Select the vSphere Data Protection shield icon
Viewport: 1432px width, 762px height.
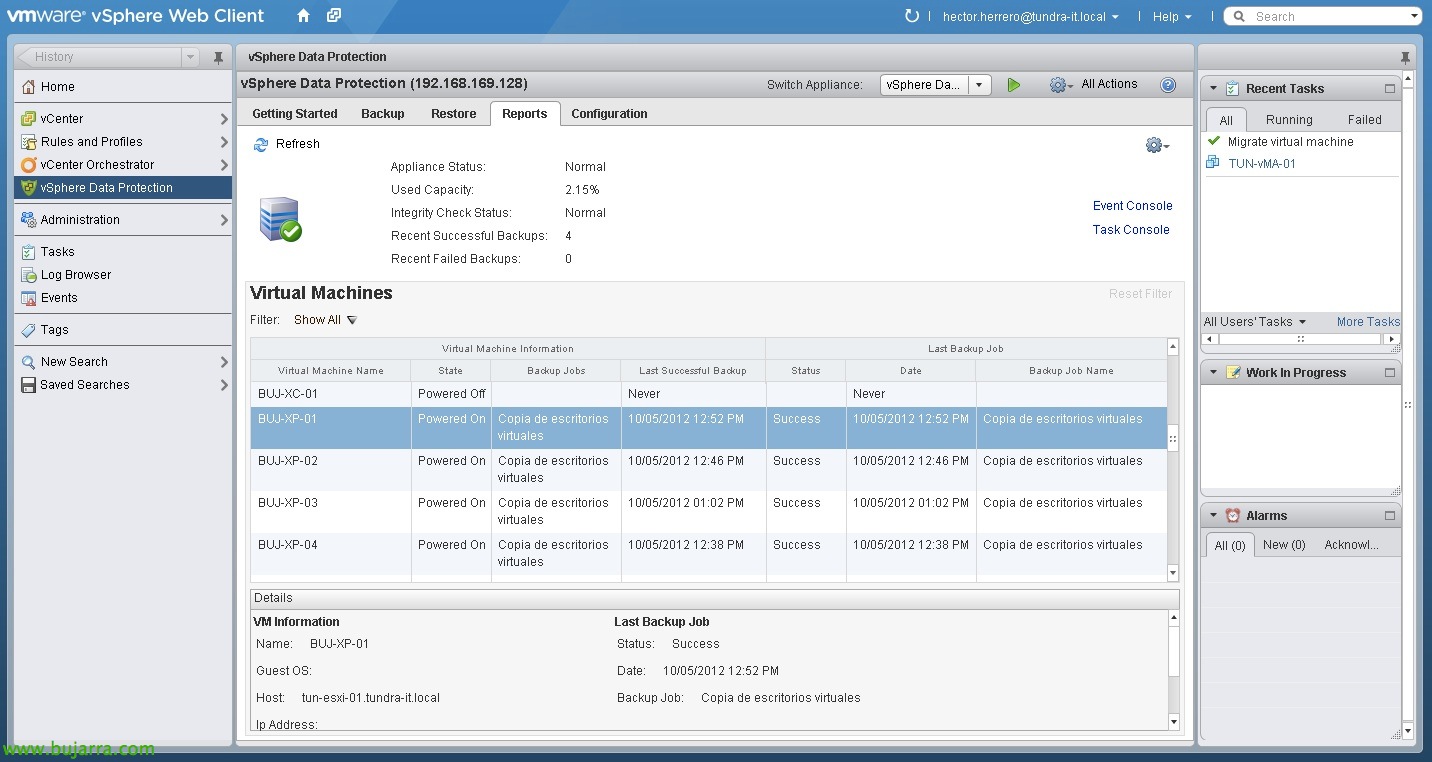tap(29, 188)
